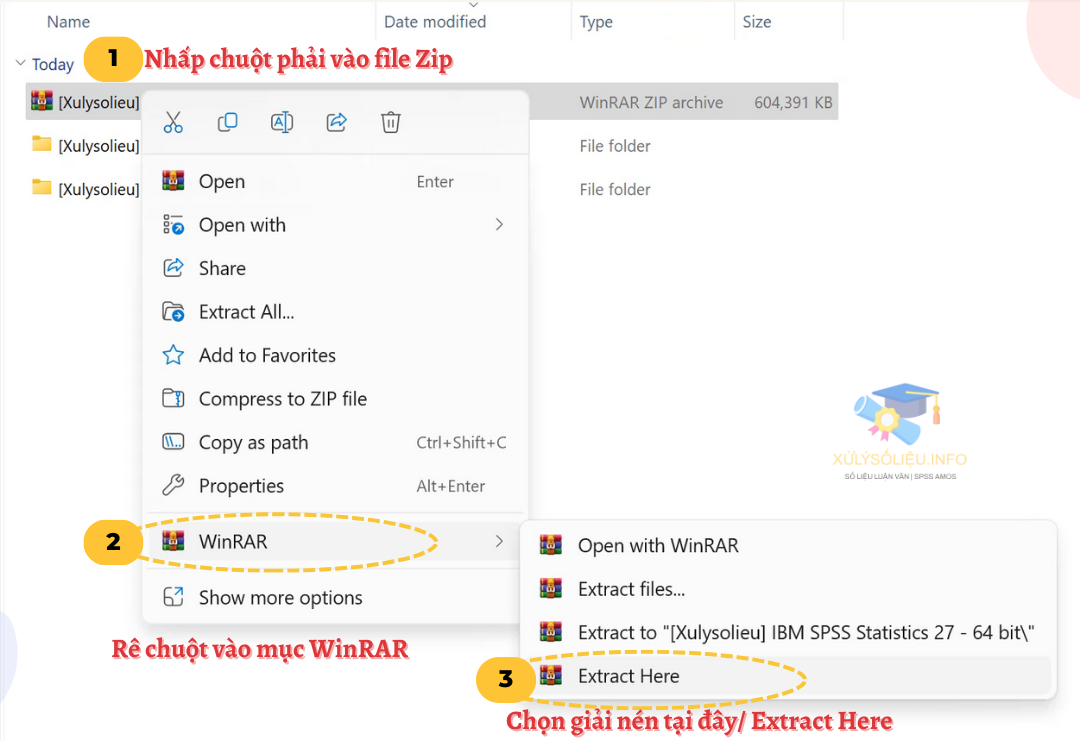
Task: Select Open in the context menu
Action: [335, 181]
